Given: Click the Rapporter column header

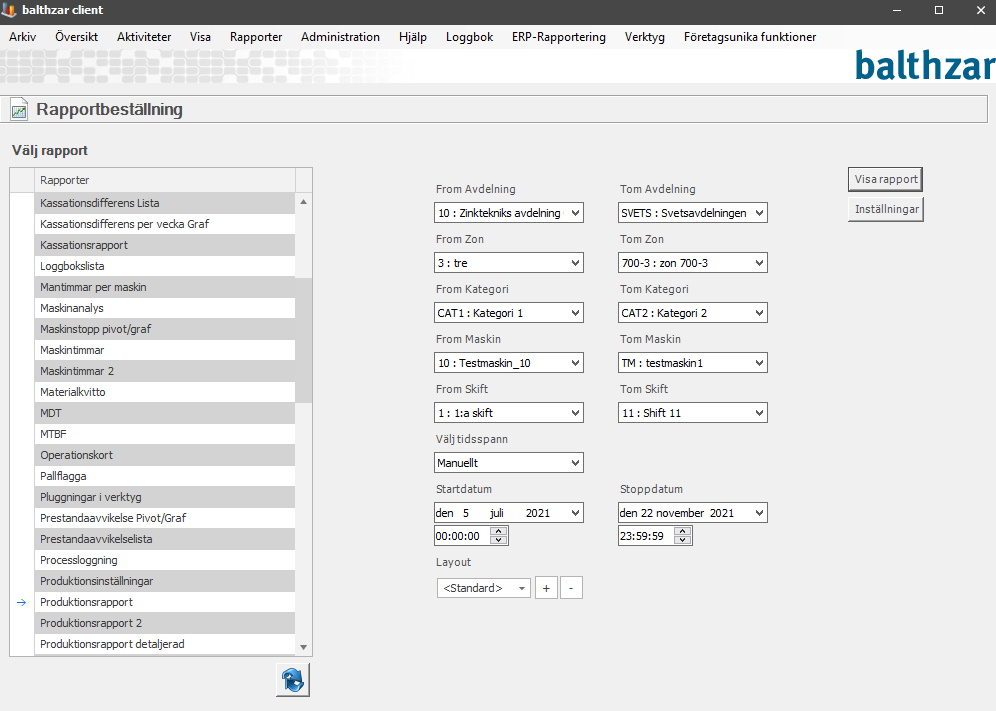Looking at the screenshot, I should tap(165, 180).
